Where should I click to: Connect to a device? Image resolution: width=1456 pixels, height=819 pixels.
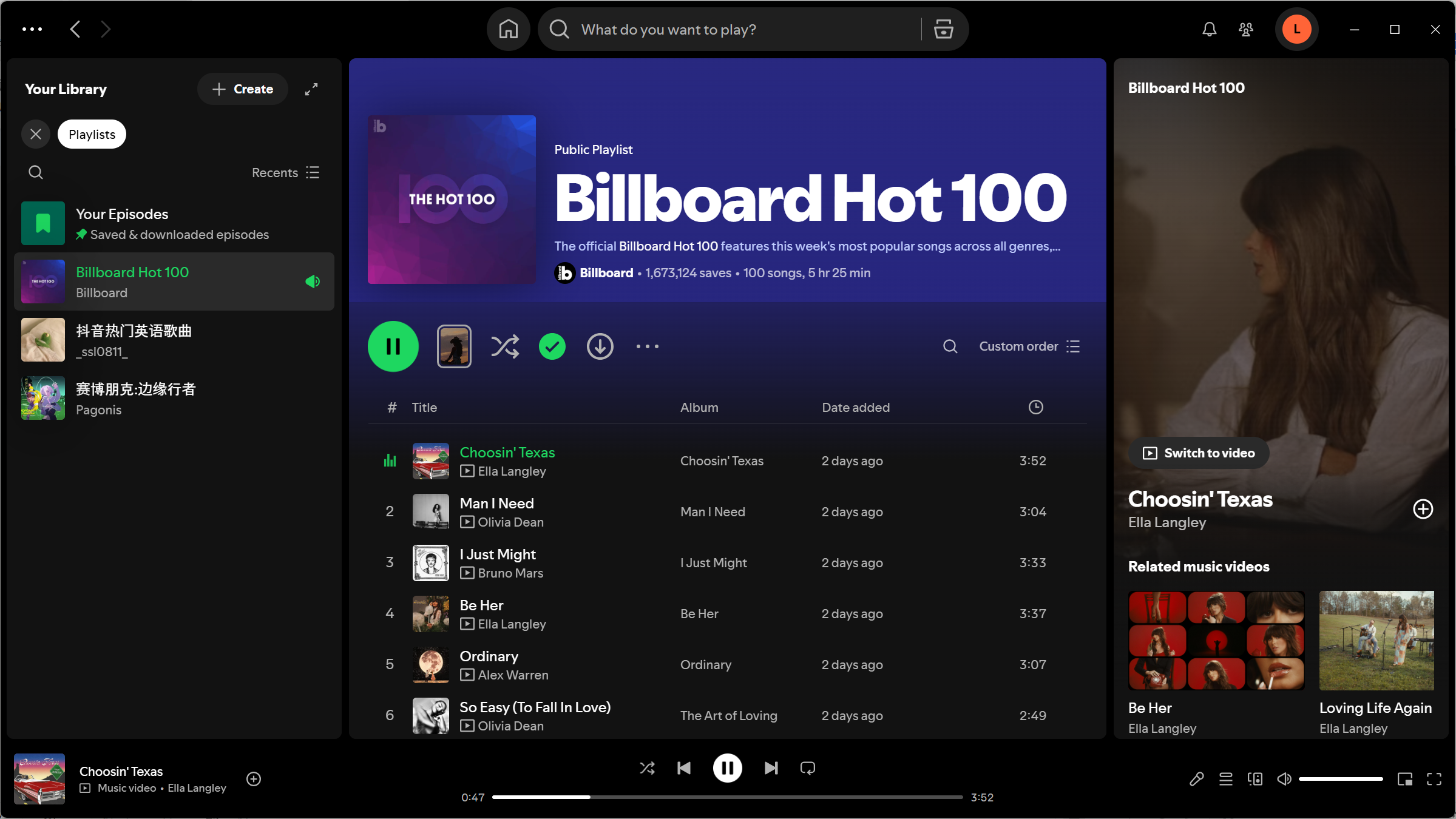pyautogui.click(x=1255, y=779)
